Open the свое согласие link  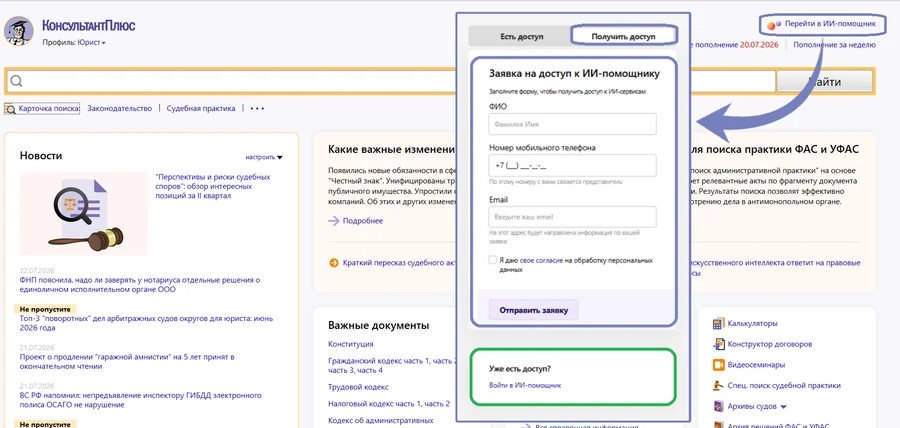click(541, 260)
